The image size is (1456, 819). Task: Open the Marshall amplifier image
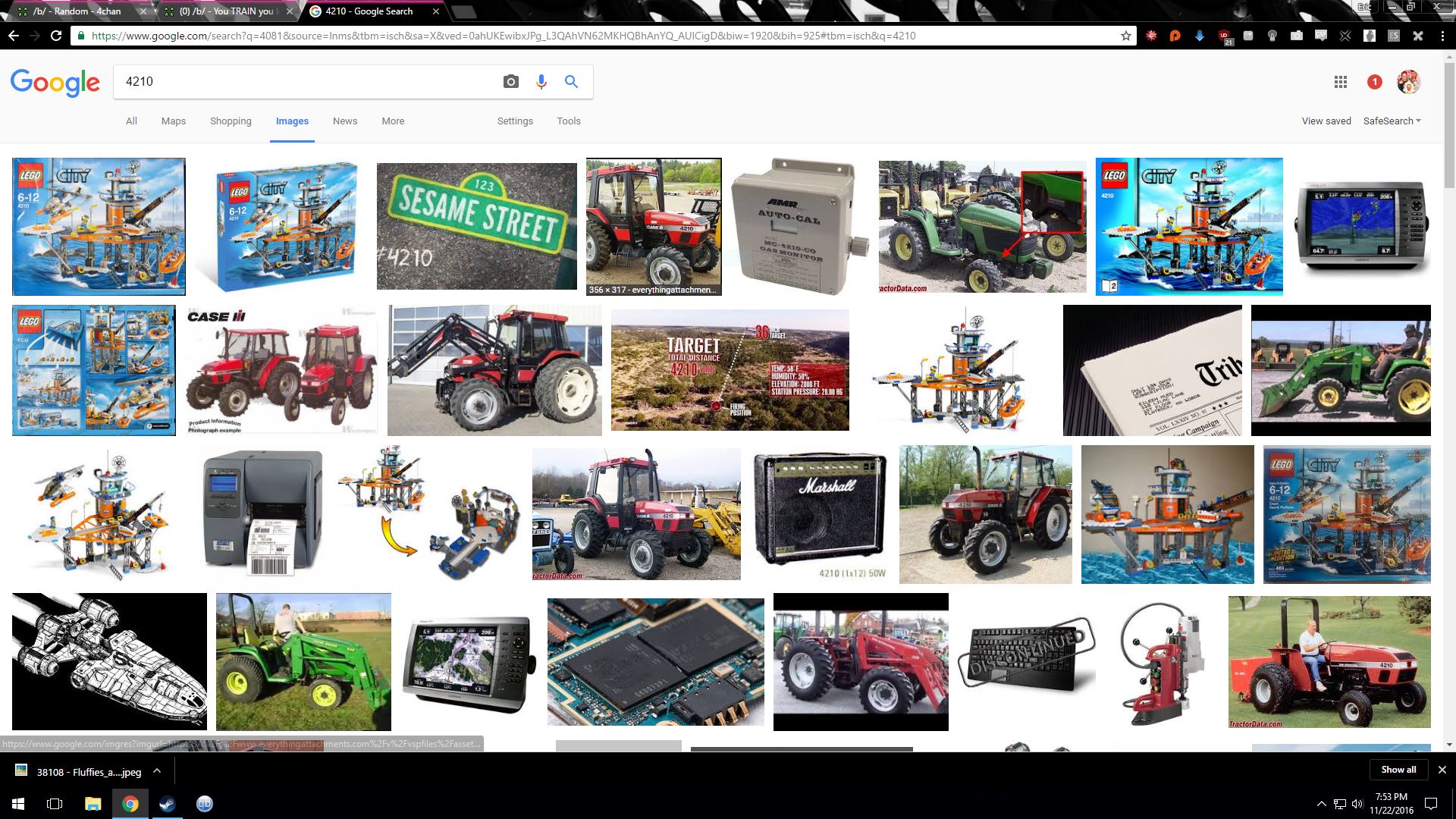click(820, 515)
